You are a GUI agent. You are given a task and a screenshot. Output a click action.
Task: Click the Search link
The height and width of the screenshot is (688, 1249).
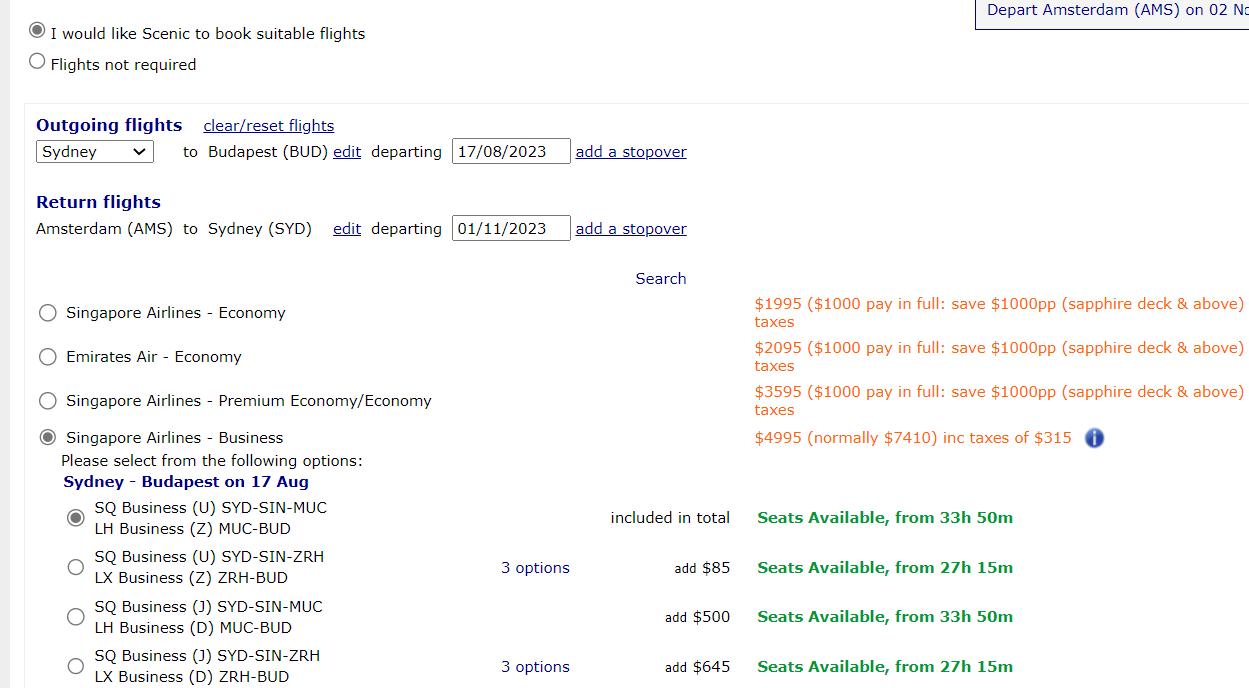click(661, 279)
